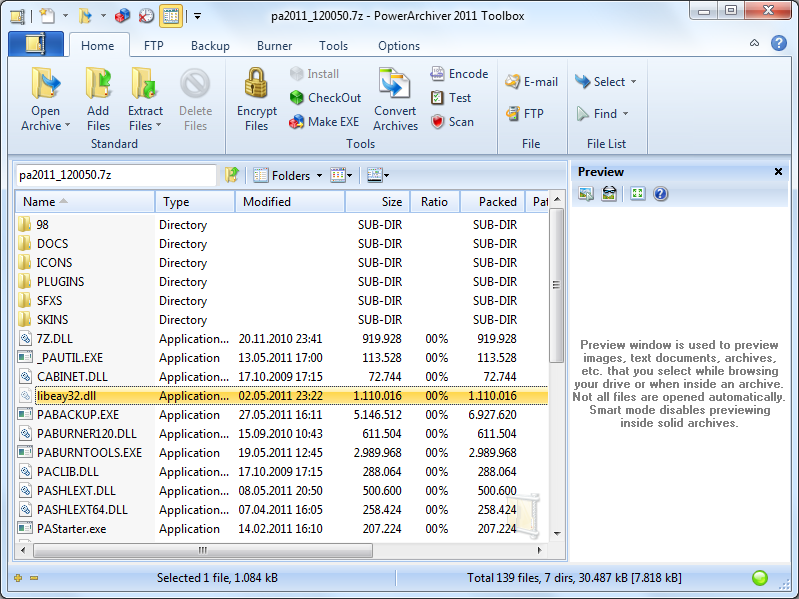Click the Convert Archives icon
This screenshot has width=799, height=599.
(x=394, y=83)
